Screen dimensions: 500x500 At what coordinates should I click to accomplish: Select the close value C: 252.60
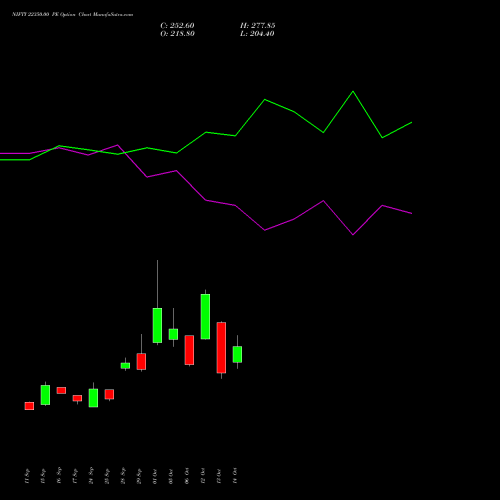pos(177,26)
